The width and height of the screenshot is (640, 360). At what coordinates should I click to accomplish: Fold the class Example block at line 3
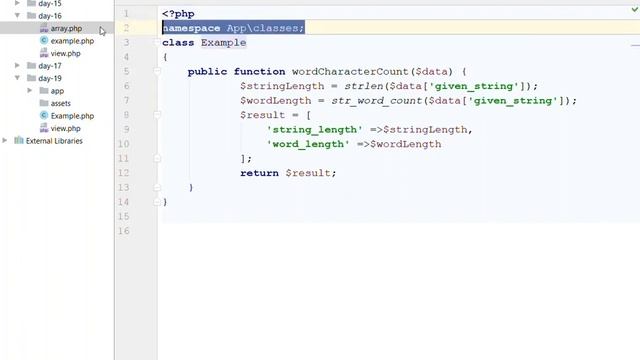[x=157, y=42]
